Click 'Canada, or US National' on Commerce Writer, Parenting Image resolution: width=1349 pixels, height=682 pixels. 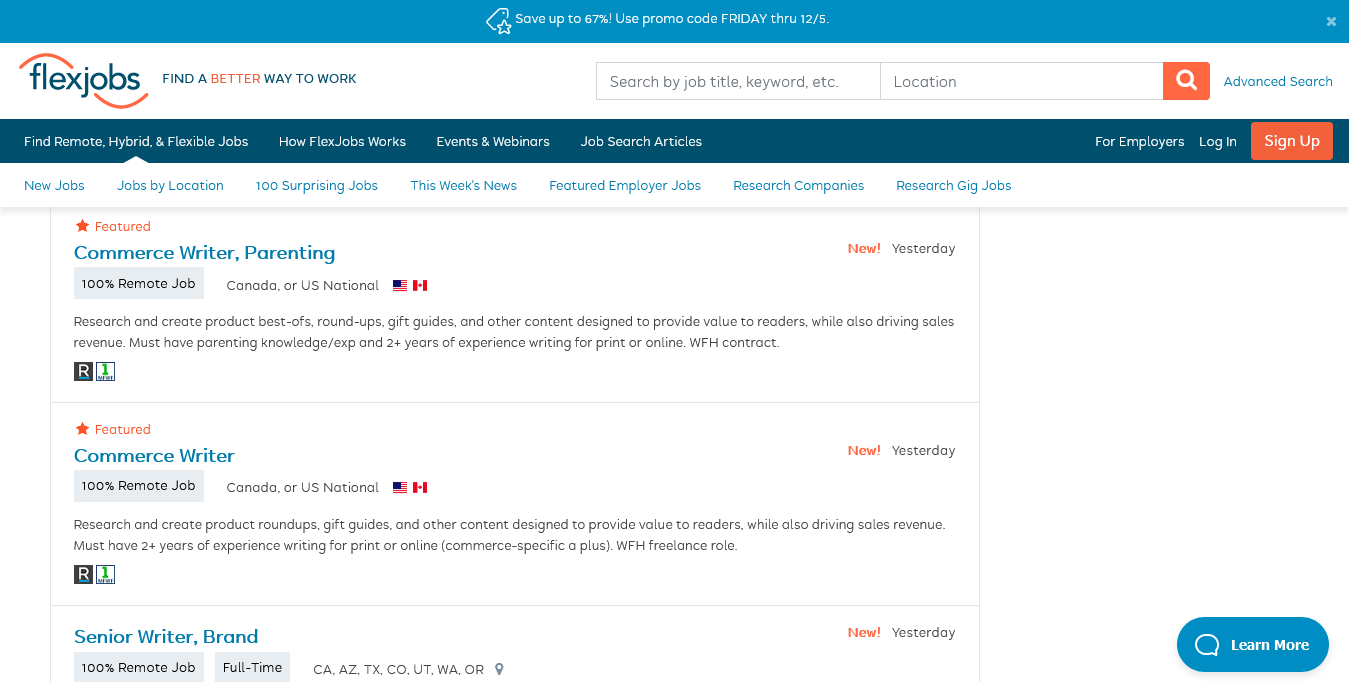303,286
